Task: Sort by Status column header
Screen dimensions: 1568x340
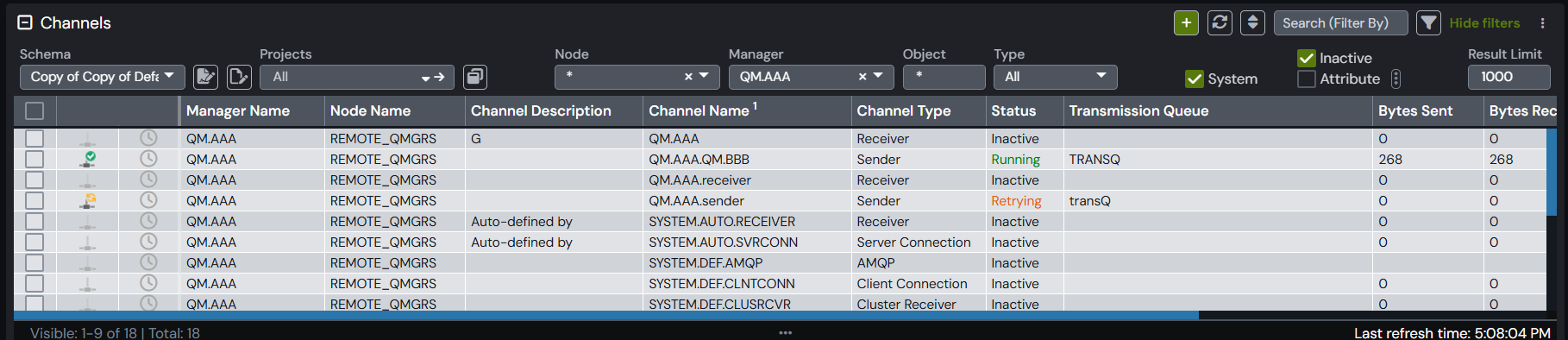Action: pyautogui.click(x=1013, y=110)
